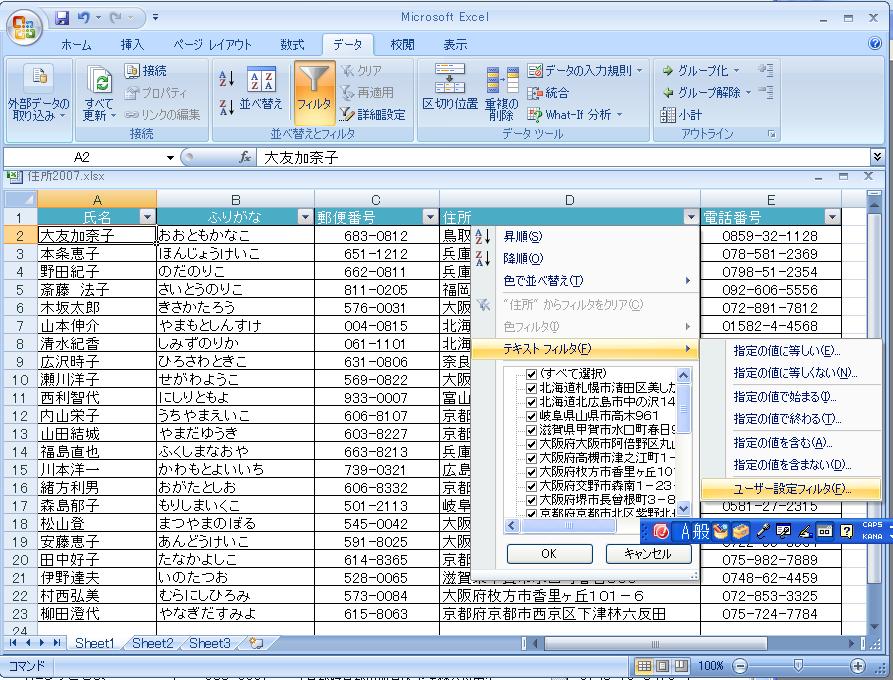Uncheck 大阪府枚方市香里ヶ丘 filter item
This screenshot has height=680, width=893.
(531, 472)
